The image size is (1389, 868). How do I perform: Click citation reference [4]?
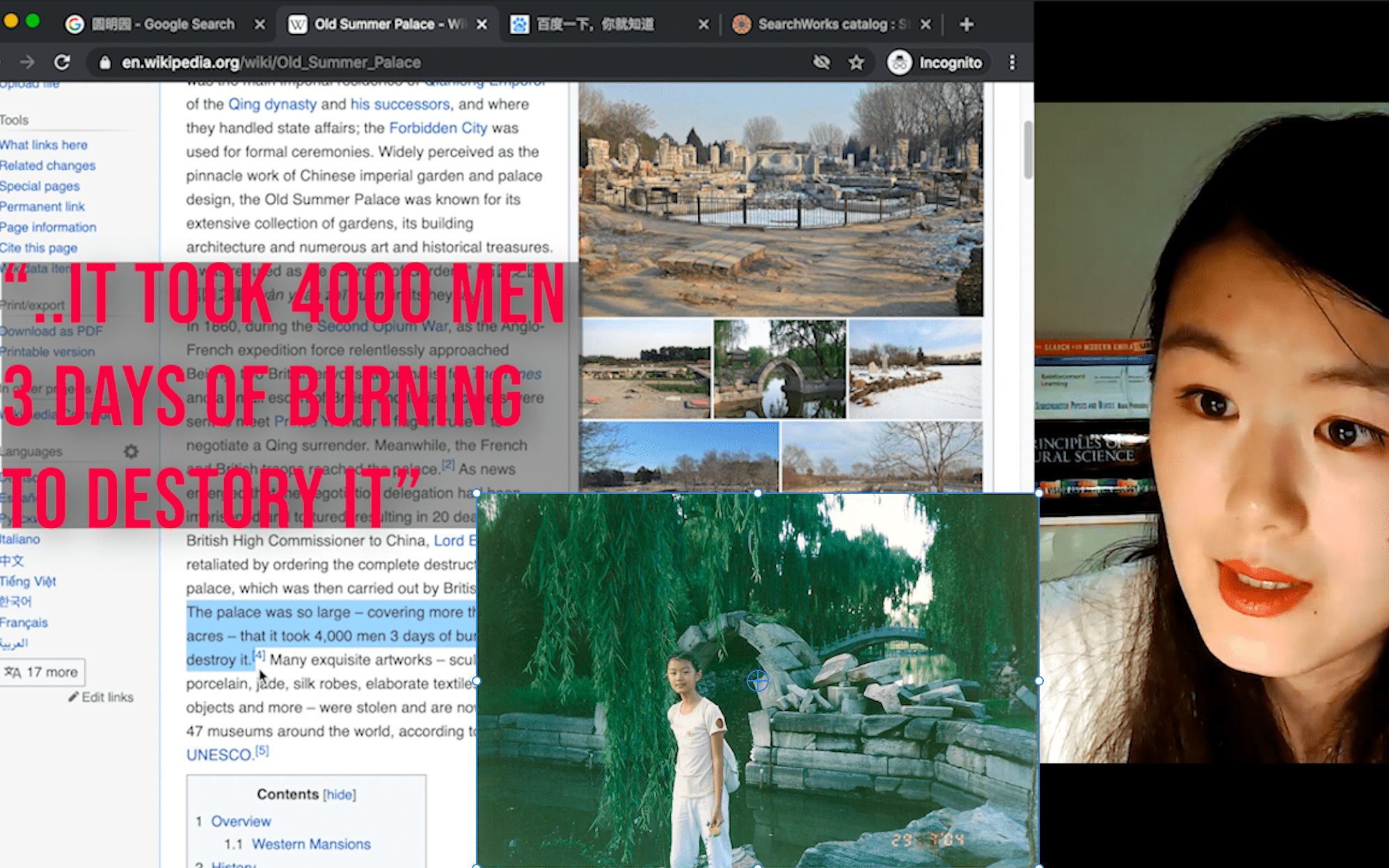[x=259, y=655]
